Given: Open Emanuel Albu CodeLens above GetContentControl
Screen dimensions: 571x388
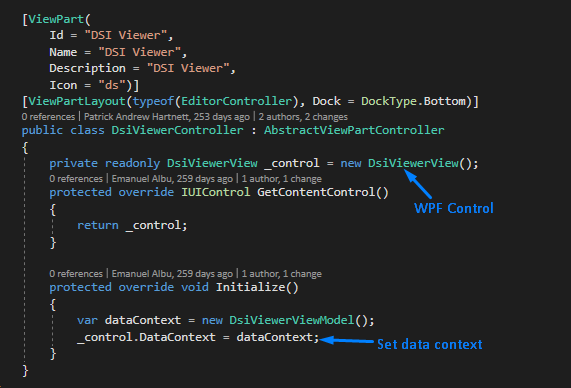Looking at the screenshot, I should [x=172, y=179].
